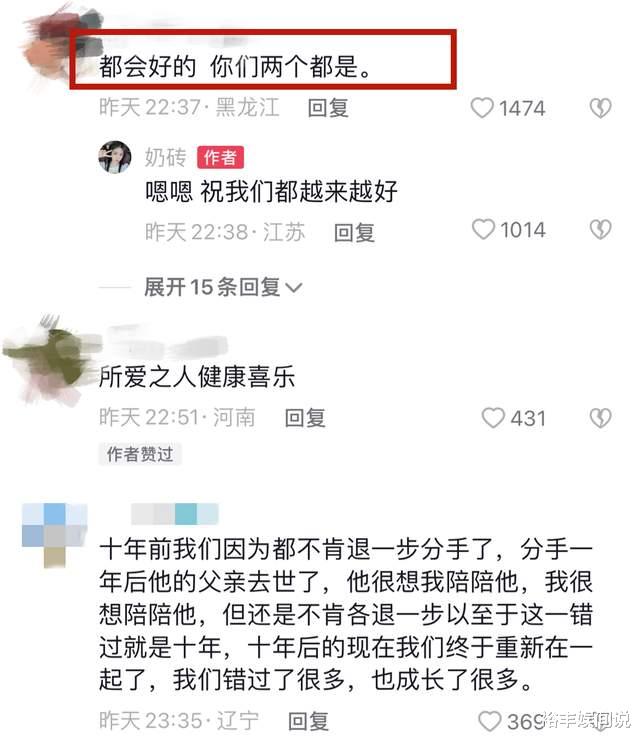Reply to the 22:37 Heilongjiang comment
Image resolution: width=640 pixels, height=741 pixels.
click(328, 108)
